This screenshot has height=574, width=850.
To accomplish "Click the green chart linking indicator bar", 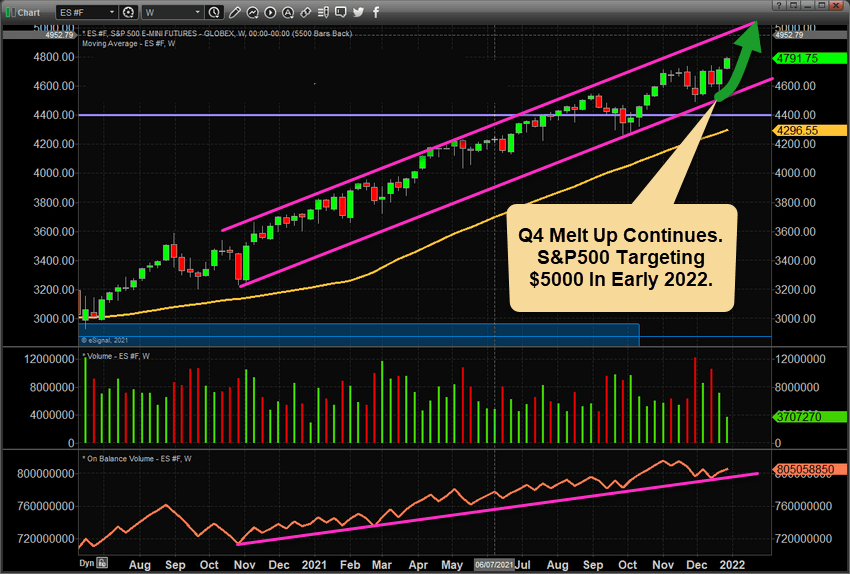I will coord(8,12).
